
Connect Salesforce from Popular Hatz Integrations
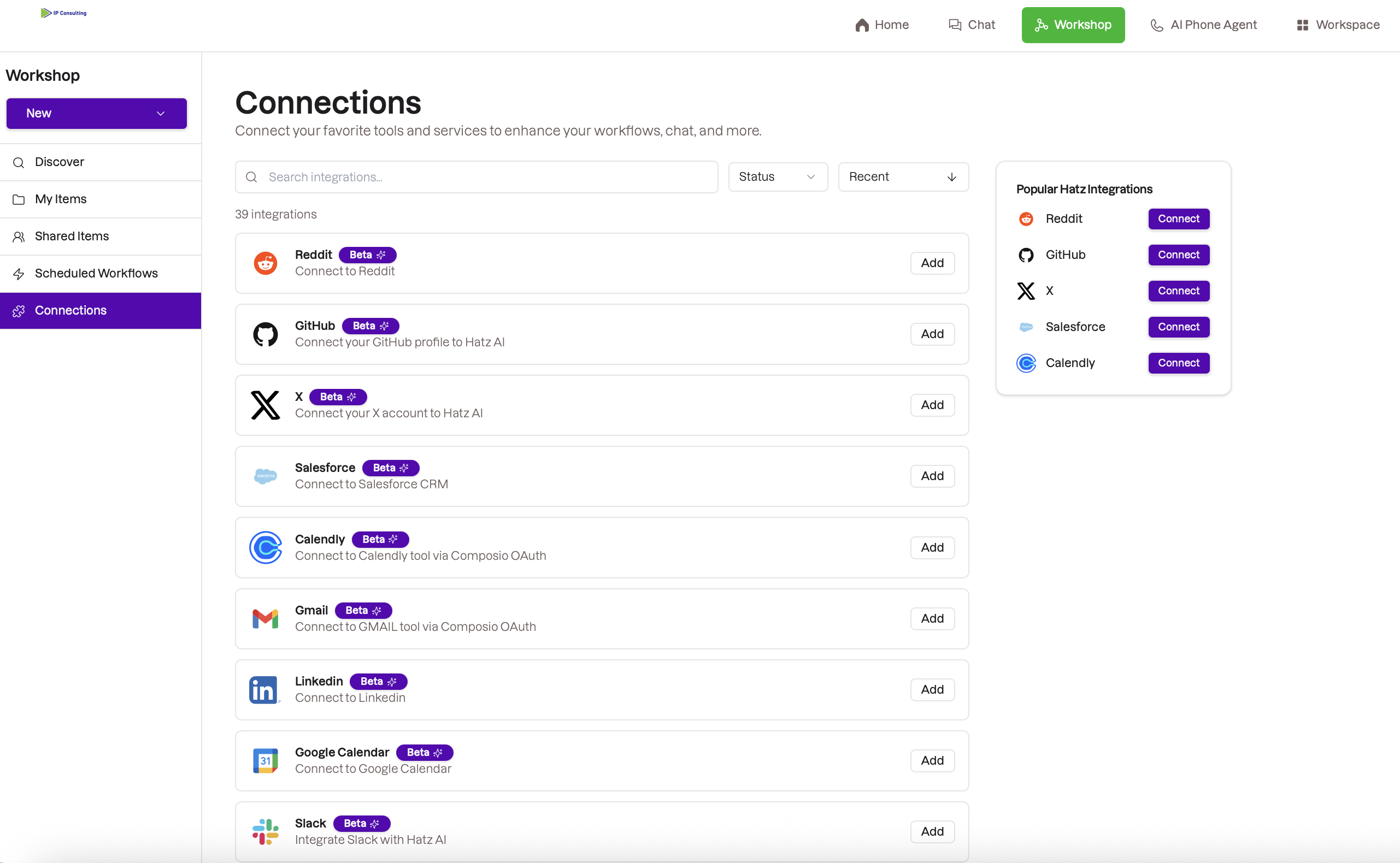tap(1179, 327)
